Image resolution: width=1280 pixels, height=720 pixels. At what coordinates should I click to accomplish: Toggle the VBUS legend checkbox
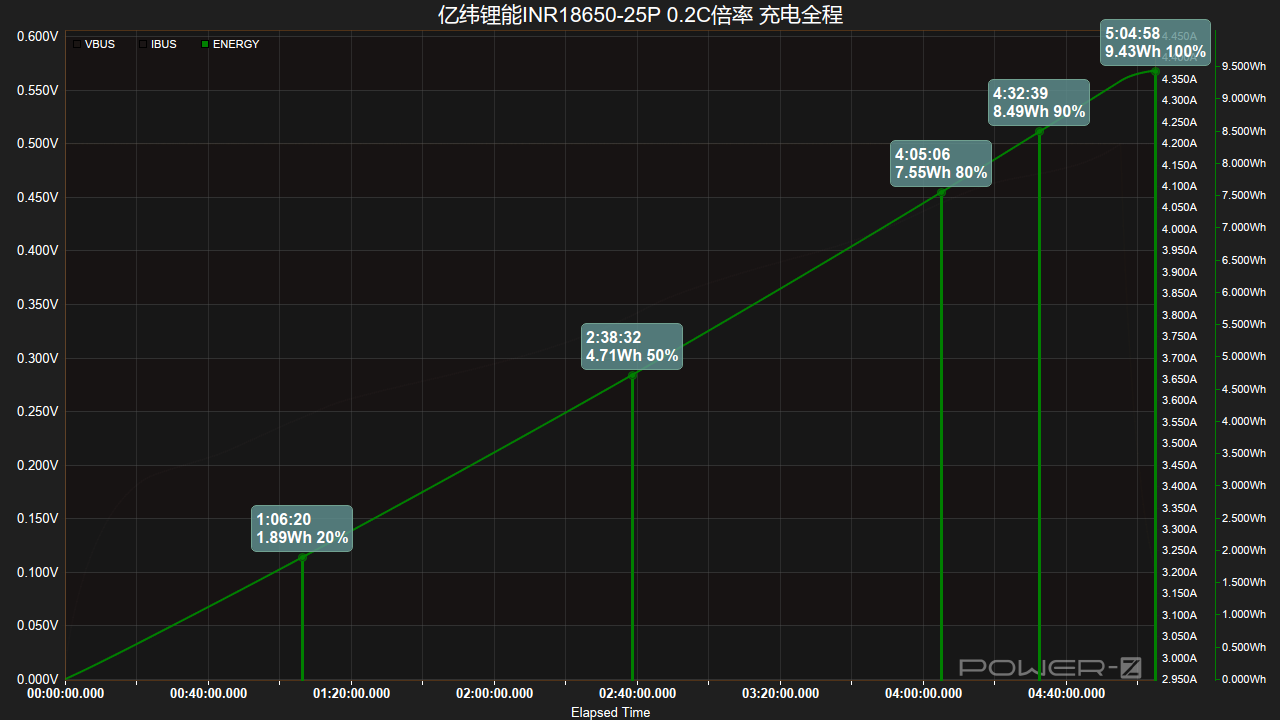(x=76, y=44)
